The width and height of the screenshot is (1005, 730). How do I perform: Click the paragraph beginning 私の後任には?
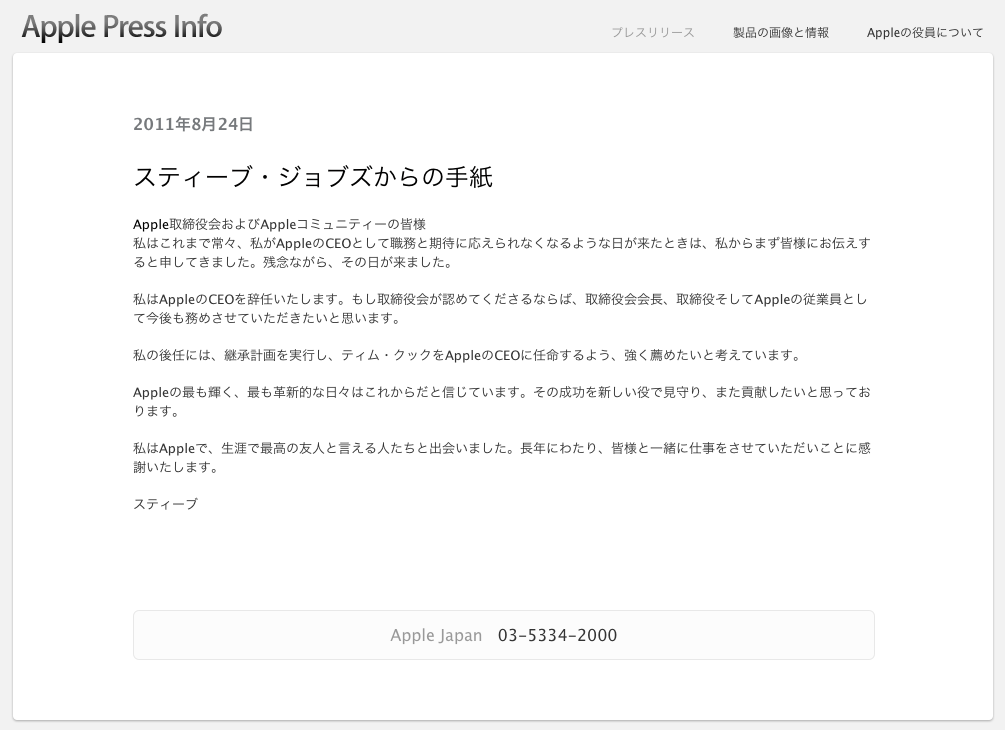(467, 355)
